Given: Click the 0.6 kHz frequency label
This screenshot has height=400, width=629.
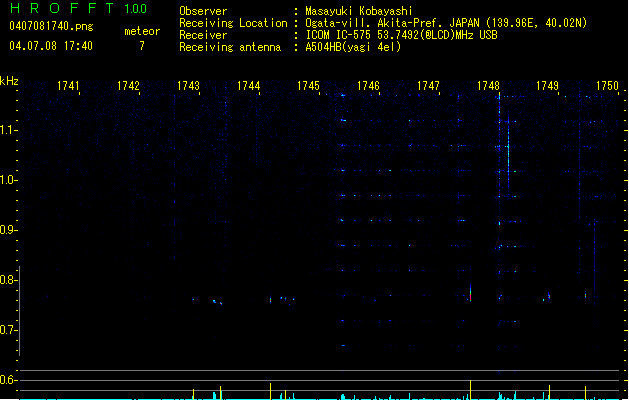Looking at the screenshot, I should click(8, 380).
